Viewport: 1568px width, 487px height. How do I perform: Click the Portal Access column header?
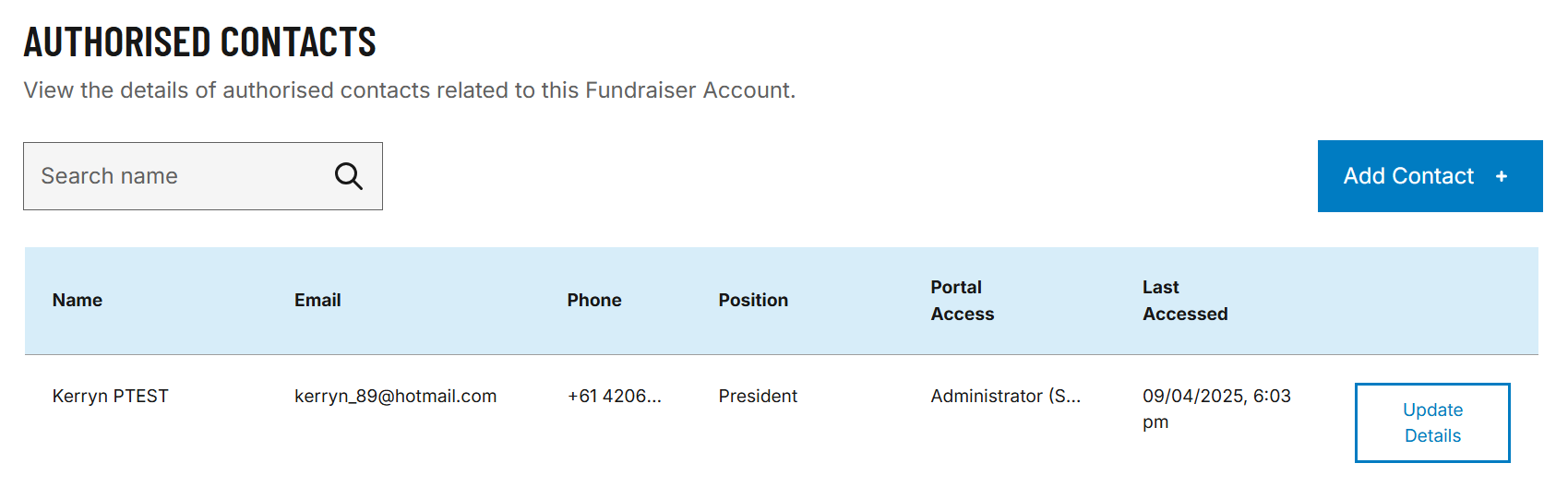click(x=963, y=301)
